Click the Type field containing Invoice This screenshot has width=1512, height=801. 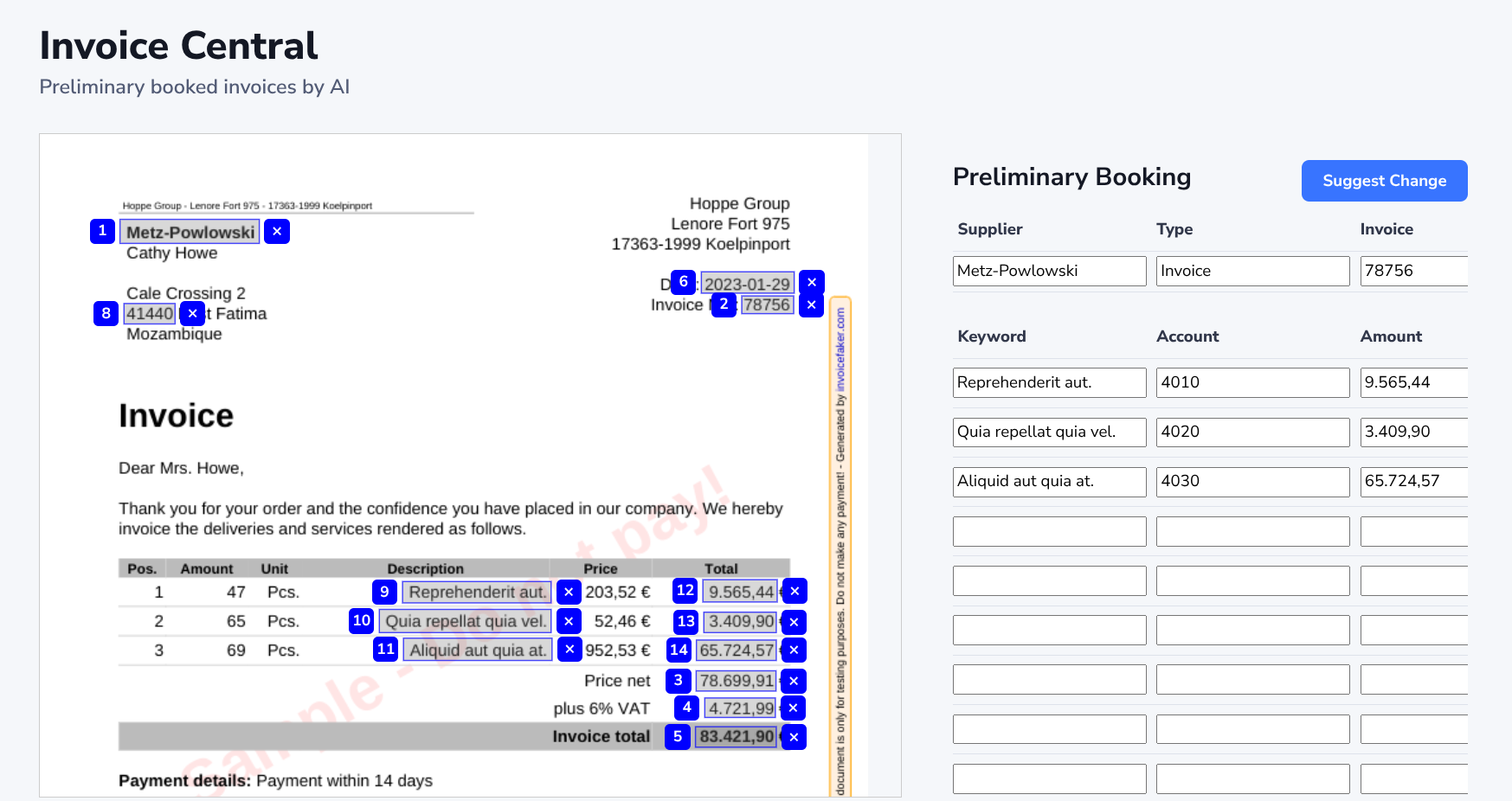point(1252,271)
